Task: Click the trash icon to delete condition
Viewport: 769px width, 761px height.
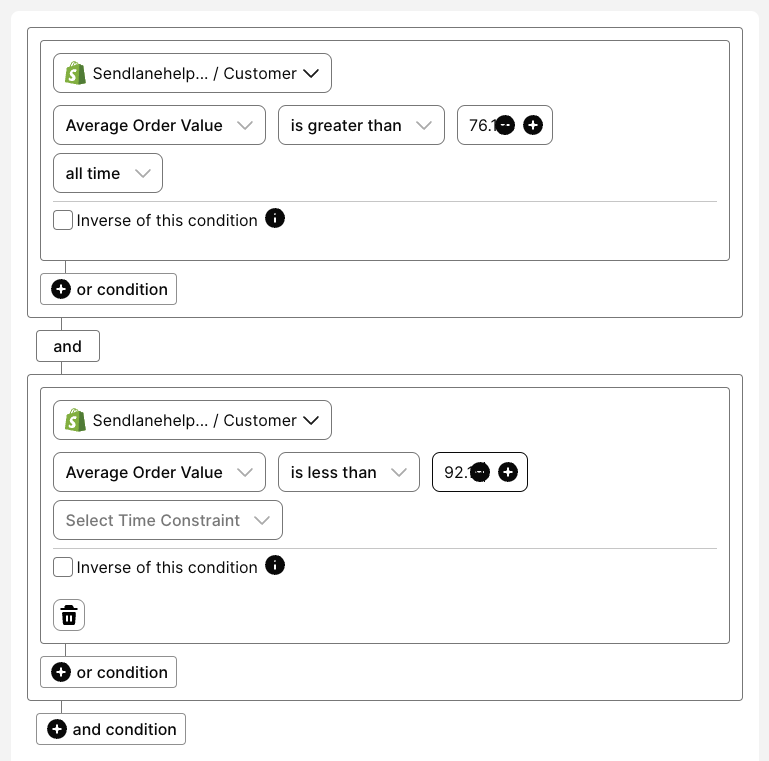Action: [69, 615]
